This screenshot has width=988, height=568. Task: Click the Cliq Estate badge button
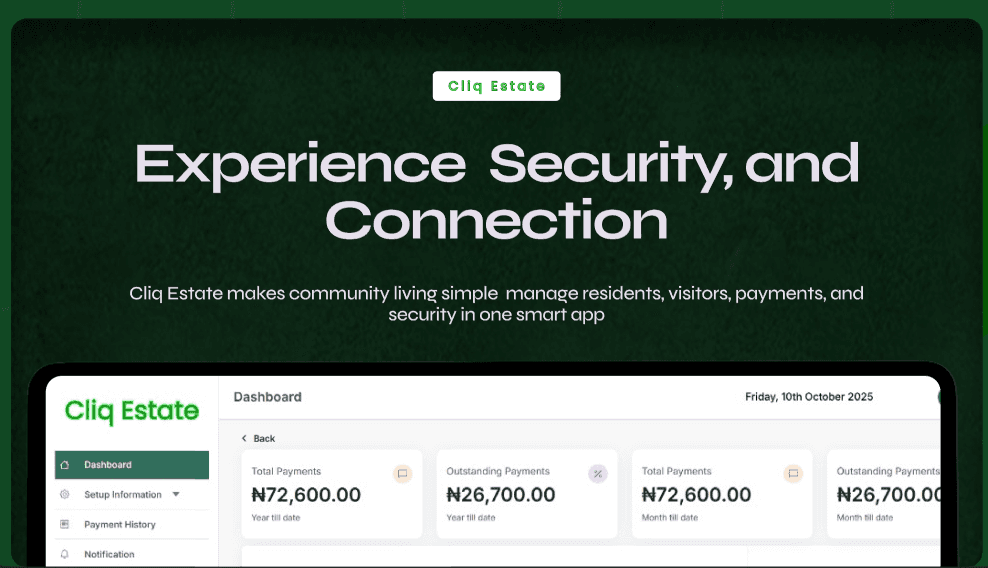click(x=497, y=86)
